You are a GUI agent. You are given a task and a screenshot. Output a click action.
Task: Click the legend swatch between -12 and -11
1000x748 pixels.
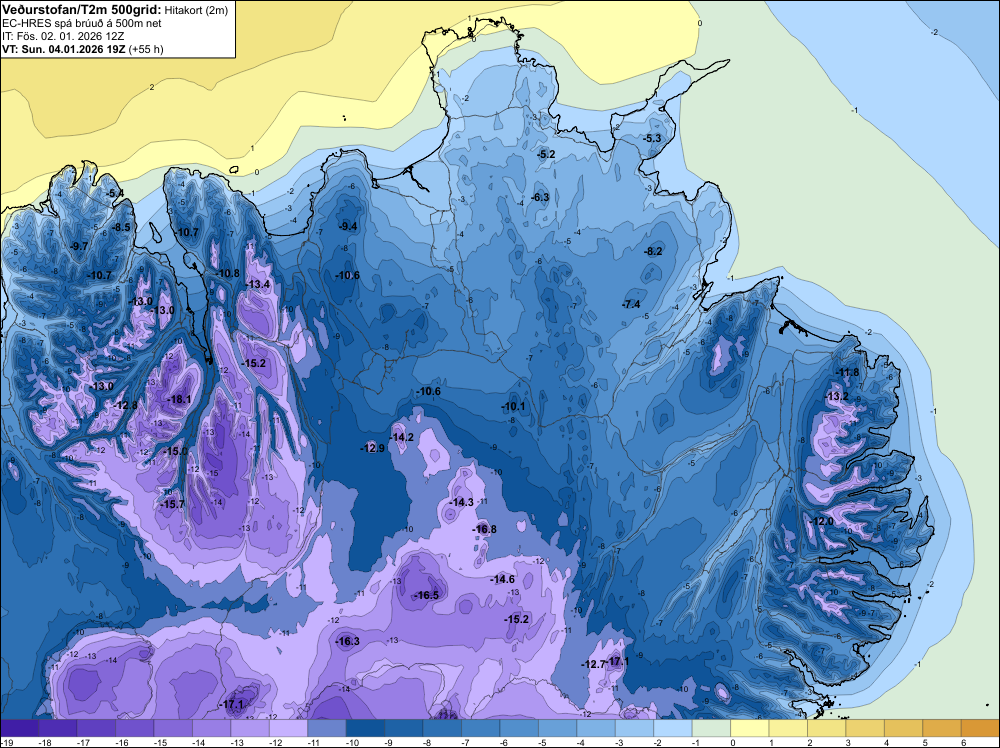coord(288,728)
